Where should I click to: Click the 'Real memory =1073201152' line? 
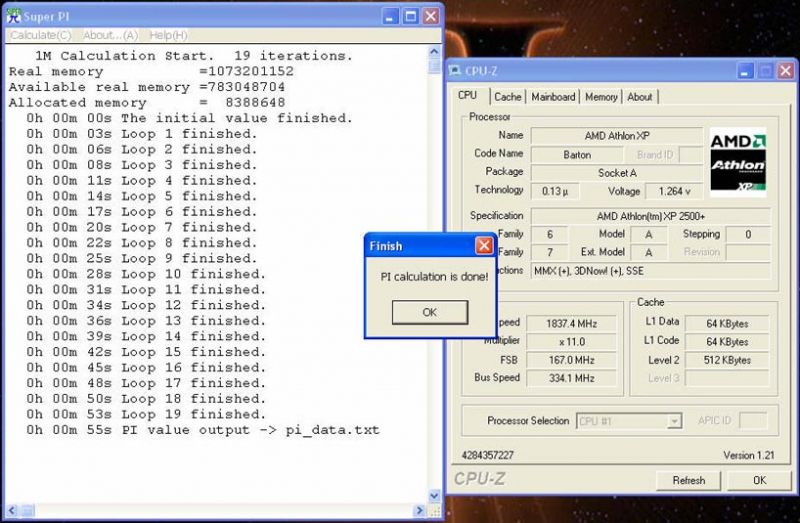pyautogui.click(x=151, y=71)
